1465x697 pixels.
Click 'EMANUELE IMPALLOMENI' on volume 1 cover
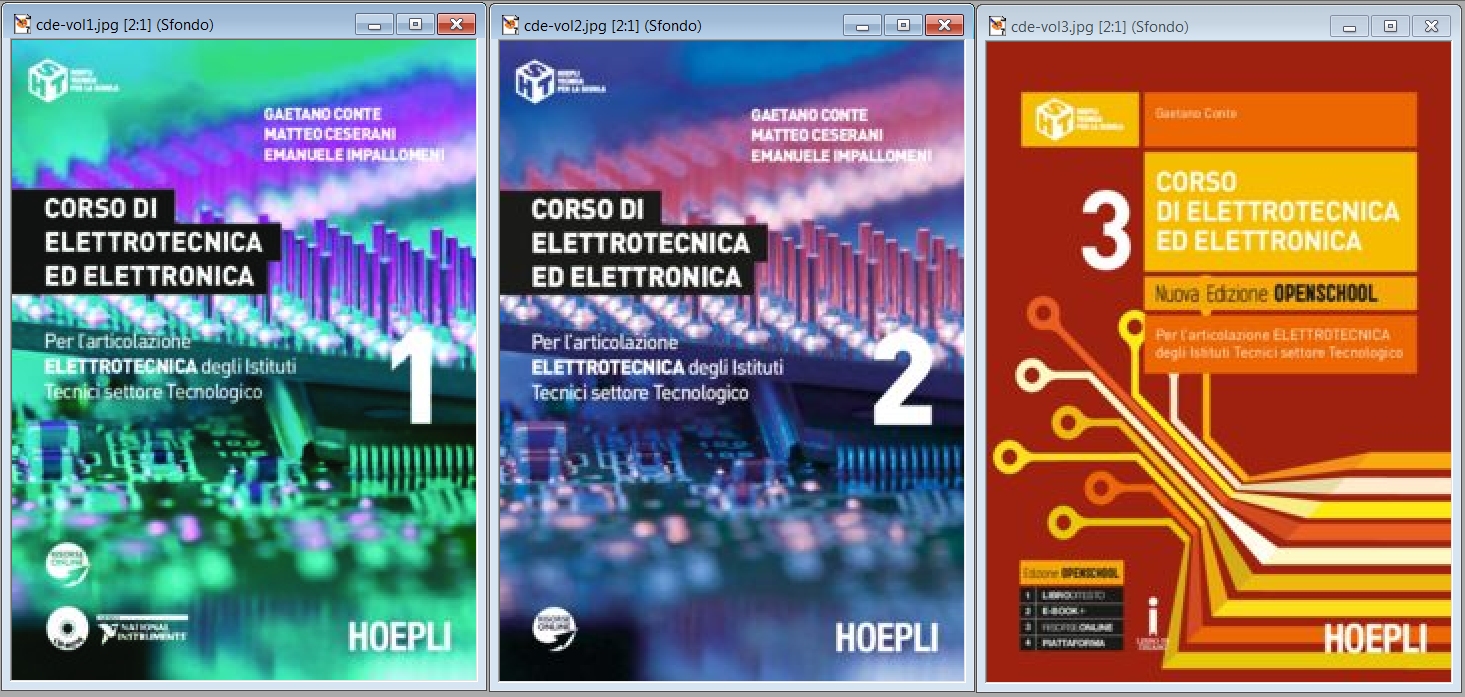pos(354,155)
